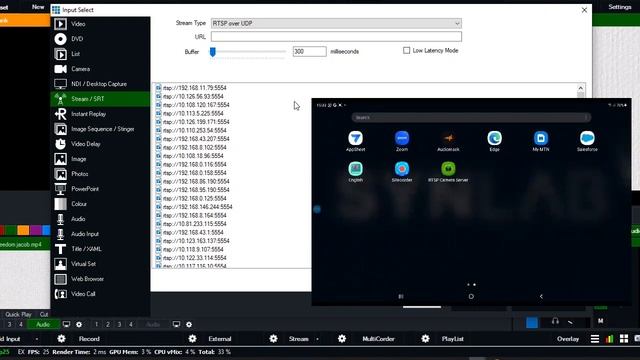Open NDI / Desktop Capture input
640x360 pixels.
tap(100, 84)
